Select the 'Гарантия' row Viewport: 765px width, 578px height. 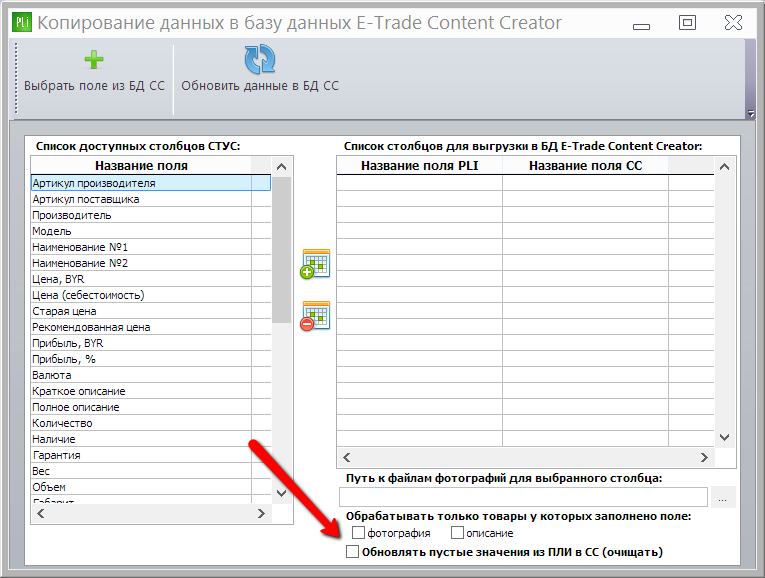point(151,455)
